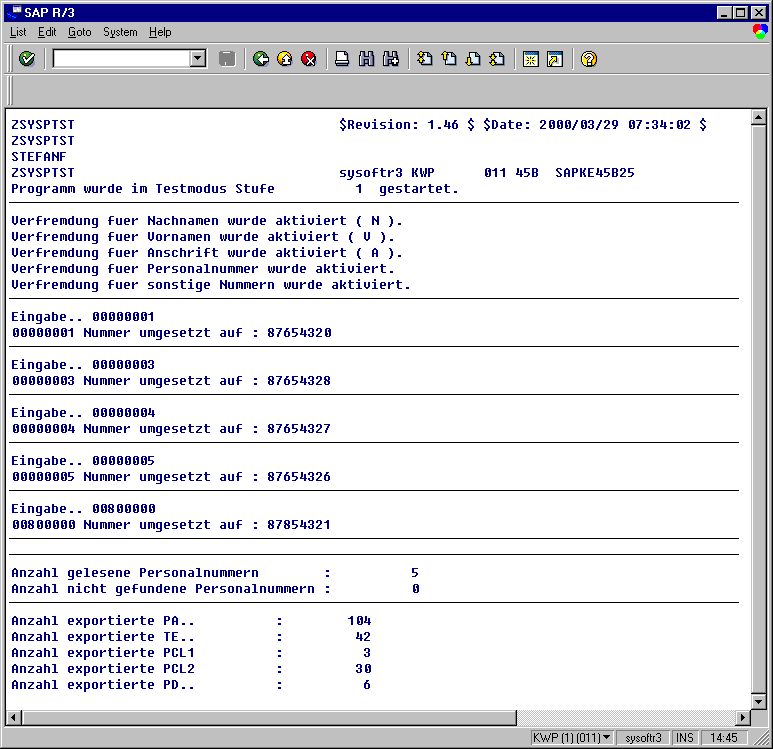Click the yellow Exit arrow icon
The width and height of the screenshot is (773, 749).
[x=285, y=59]
